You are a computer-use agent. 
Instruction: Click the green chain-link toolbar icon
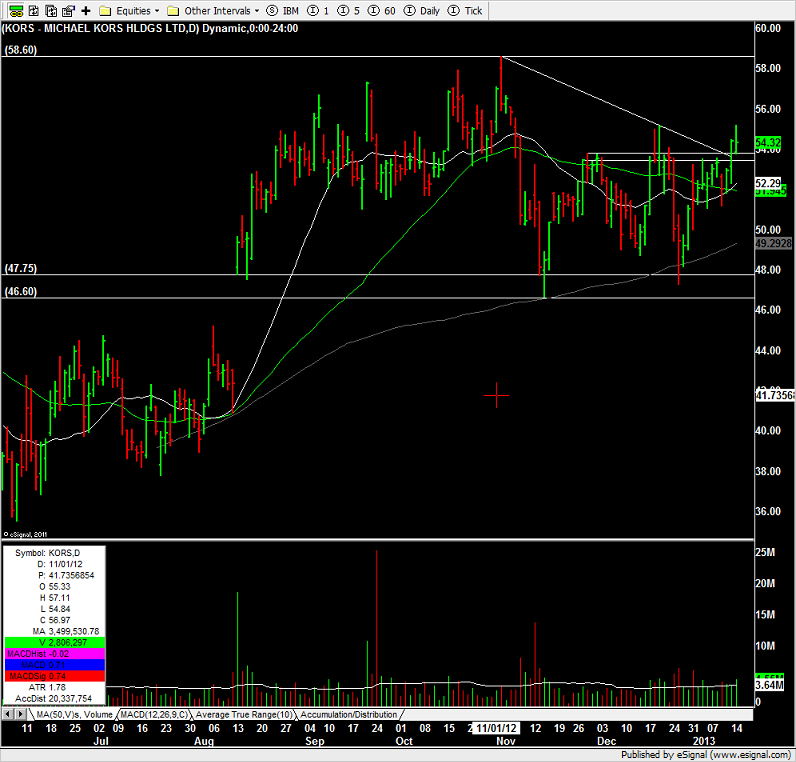(x=16, y=10)
